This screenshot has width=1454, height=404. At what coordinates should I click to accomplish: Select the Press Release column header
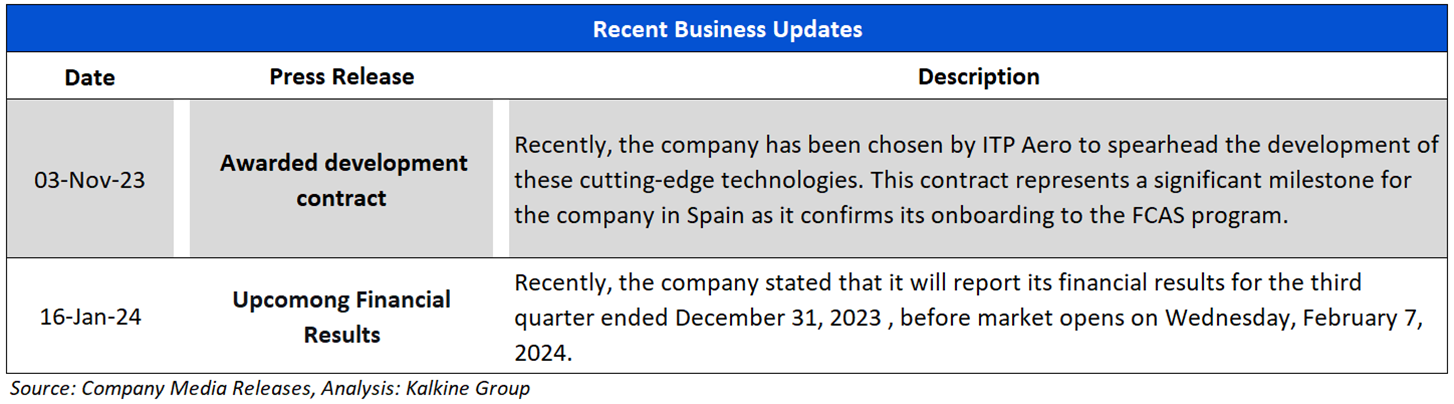[341, 77]
